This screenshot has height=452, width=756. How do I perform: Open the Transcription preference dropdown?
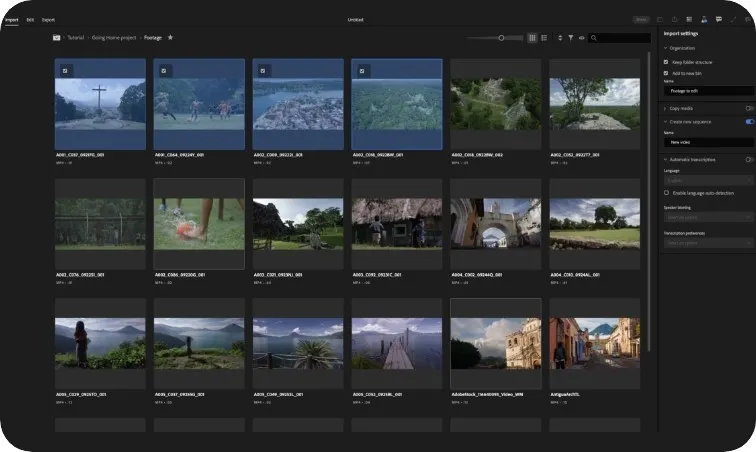pyautogui.click(x=709, y=243)
